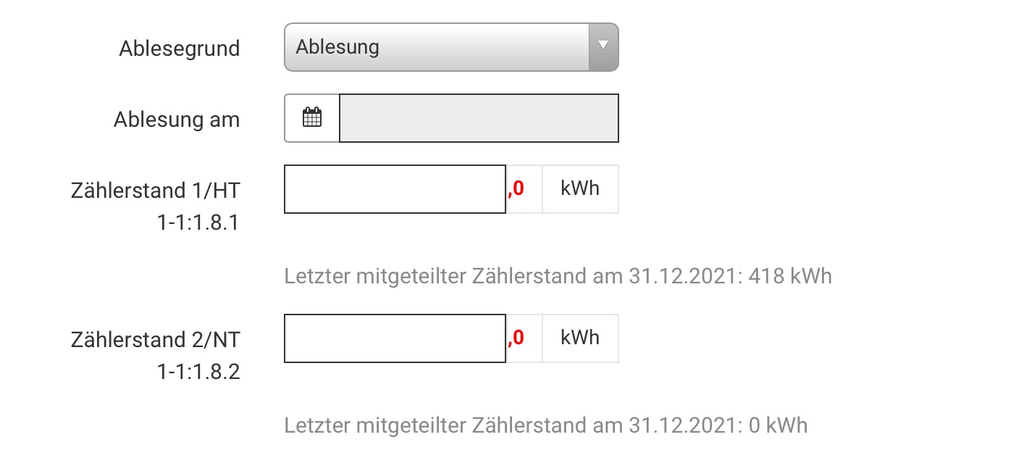Click the 0 kWh last reading value
Viewport: 1024px width, 458px height.
point(777,425)
